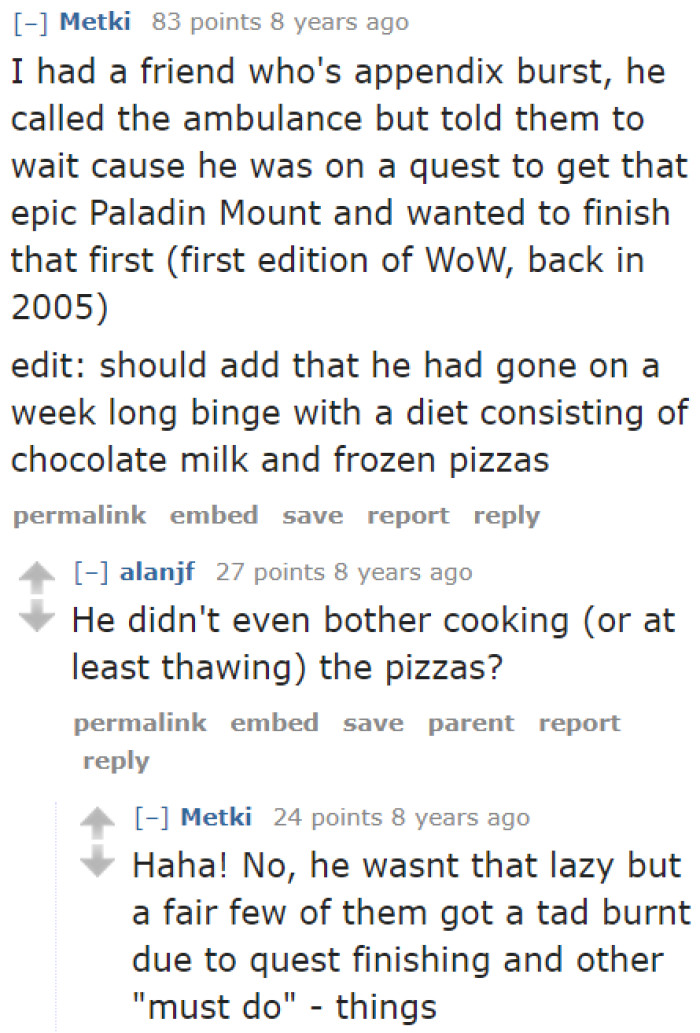The image size is (700, 1033).
Task: Save alanjf's comment
Action: point(373,722)
